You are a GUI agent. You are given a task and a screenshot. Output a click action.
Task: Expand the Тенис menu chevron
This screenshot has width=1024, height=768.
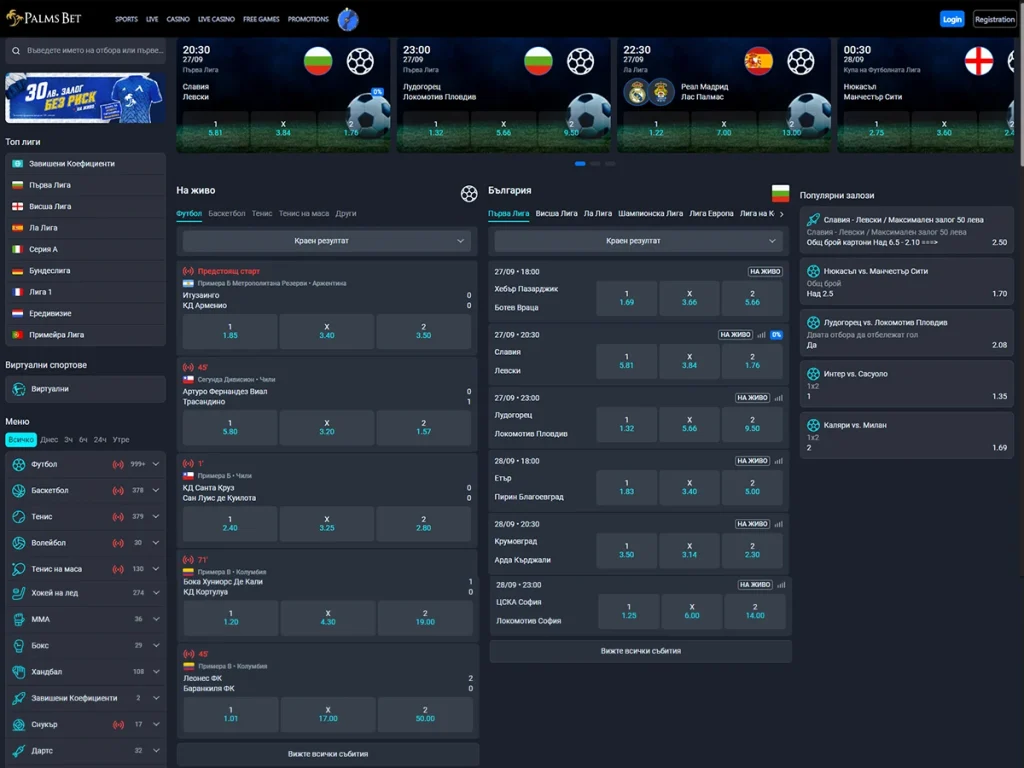(156, 517)
